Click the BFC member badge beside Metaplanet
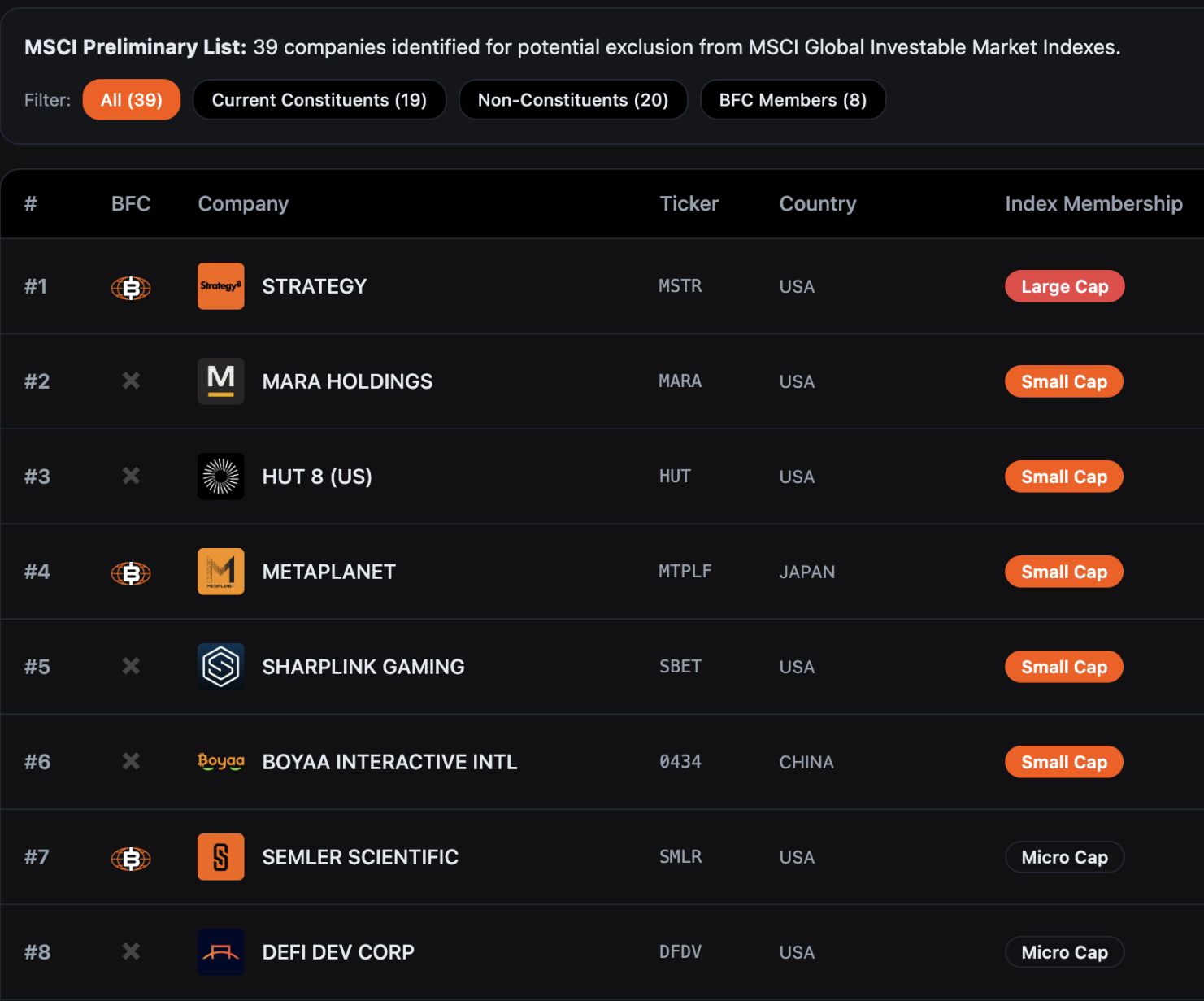 pyautogui.click(x=129, y=572)
